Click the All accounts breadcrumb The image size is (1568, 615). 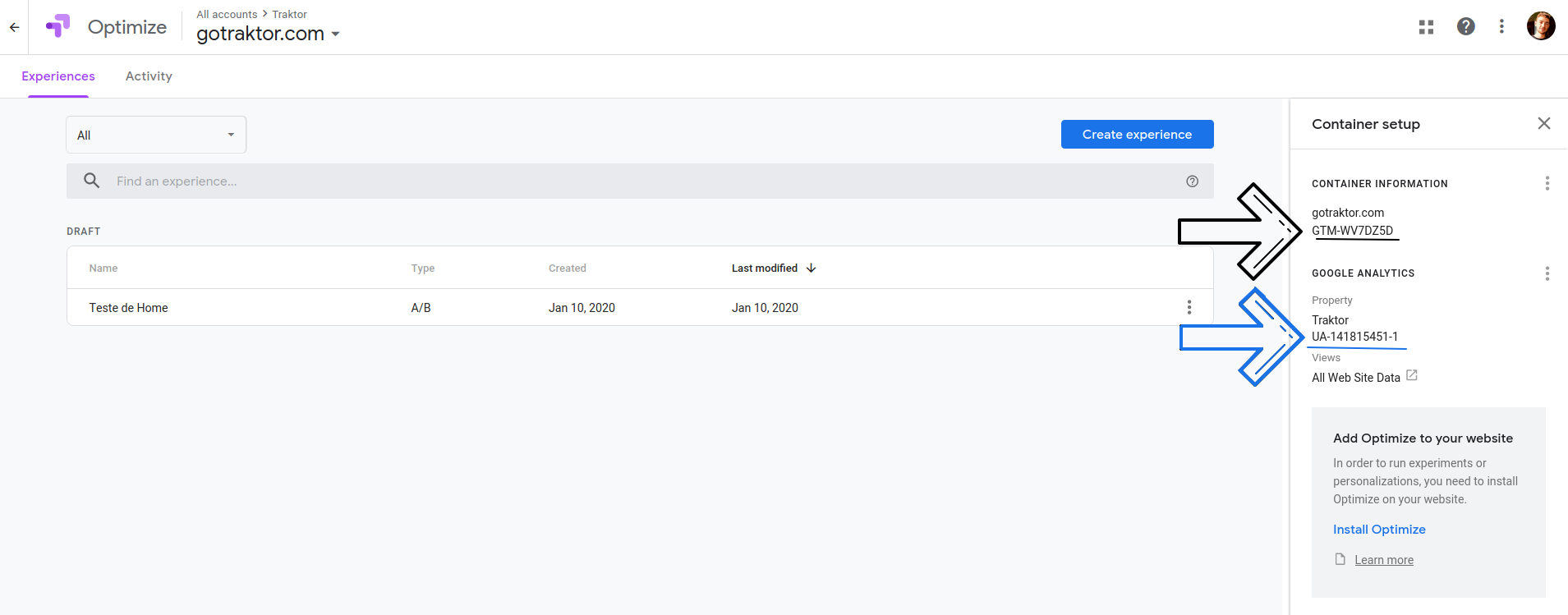(227, 14)
